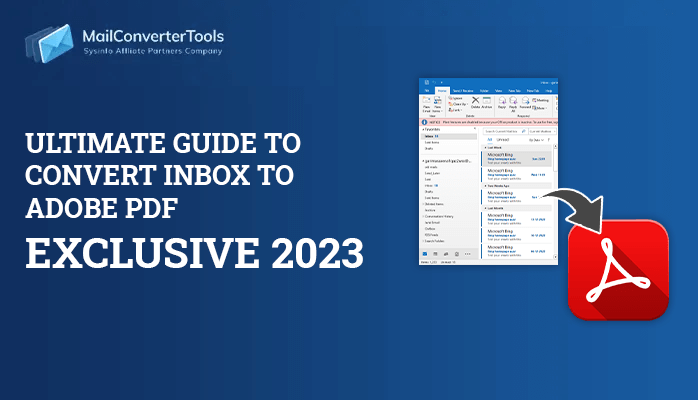Select Inbox under Favorites
This screenshot has width=698, height=400.
click(449, 136)
